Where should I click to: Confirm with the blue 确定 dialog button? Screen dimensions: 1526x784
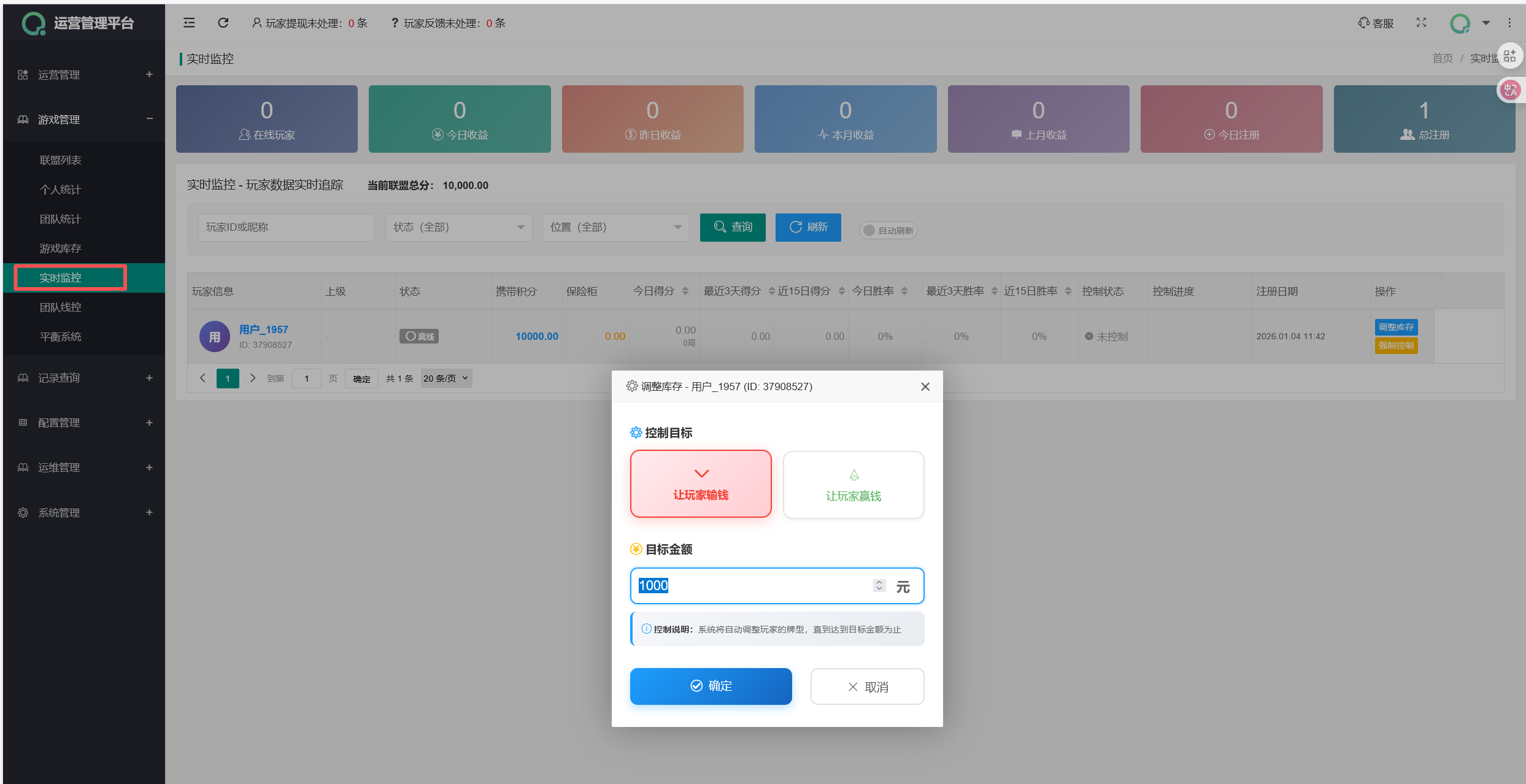(x=711, y=686)
